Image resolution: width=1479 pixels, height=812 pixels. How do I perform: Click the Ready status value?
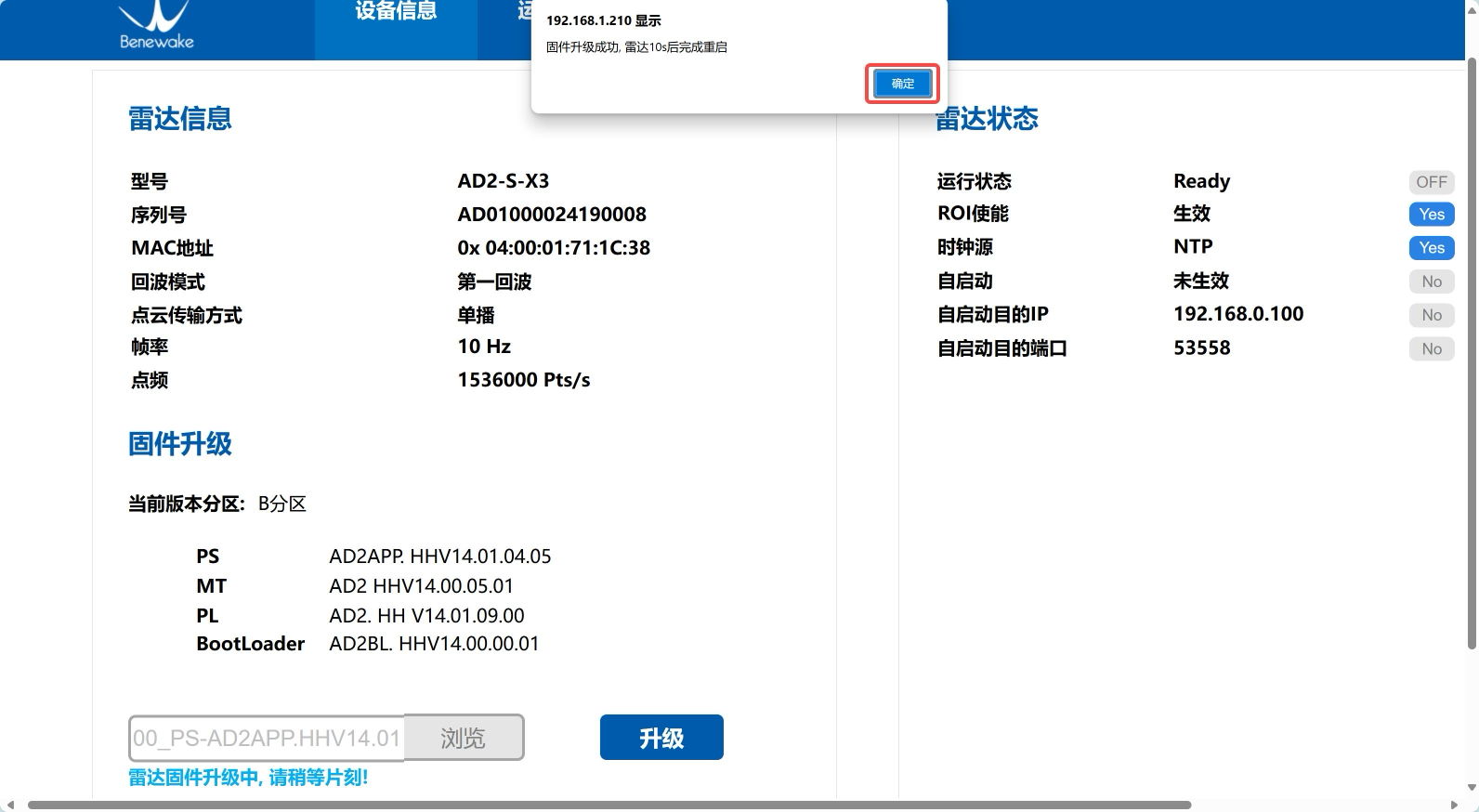[1202, 181]
